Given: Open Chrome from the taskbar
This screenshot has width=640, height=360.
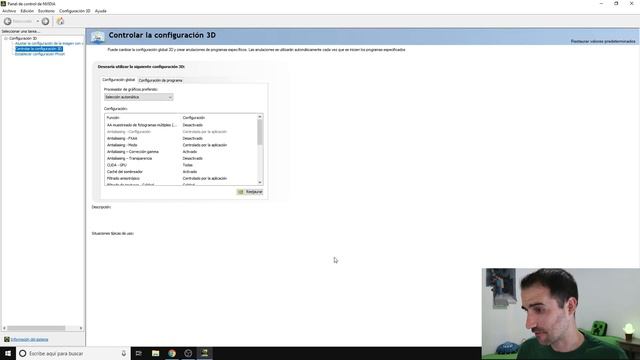Looking at the screenshot, I should [x=172, y=353].
